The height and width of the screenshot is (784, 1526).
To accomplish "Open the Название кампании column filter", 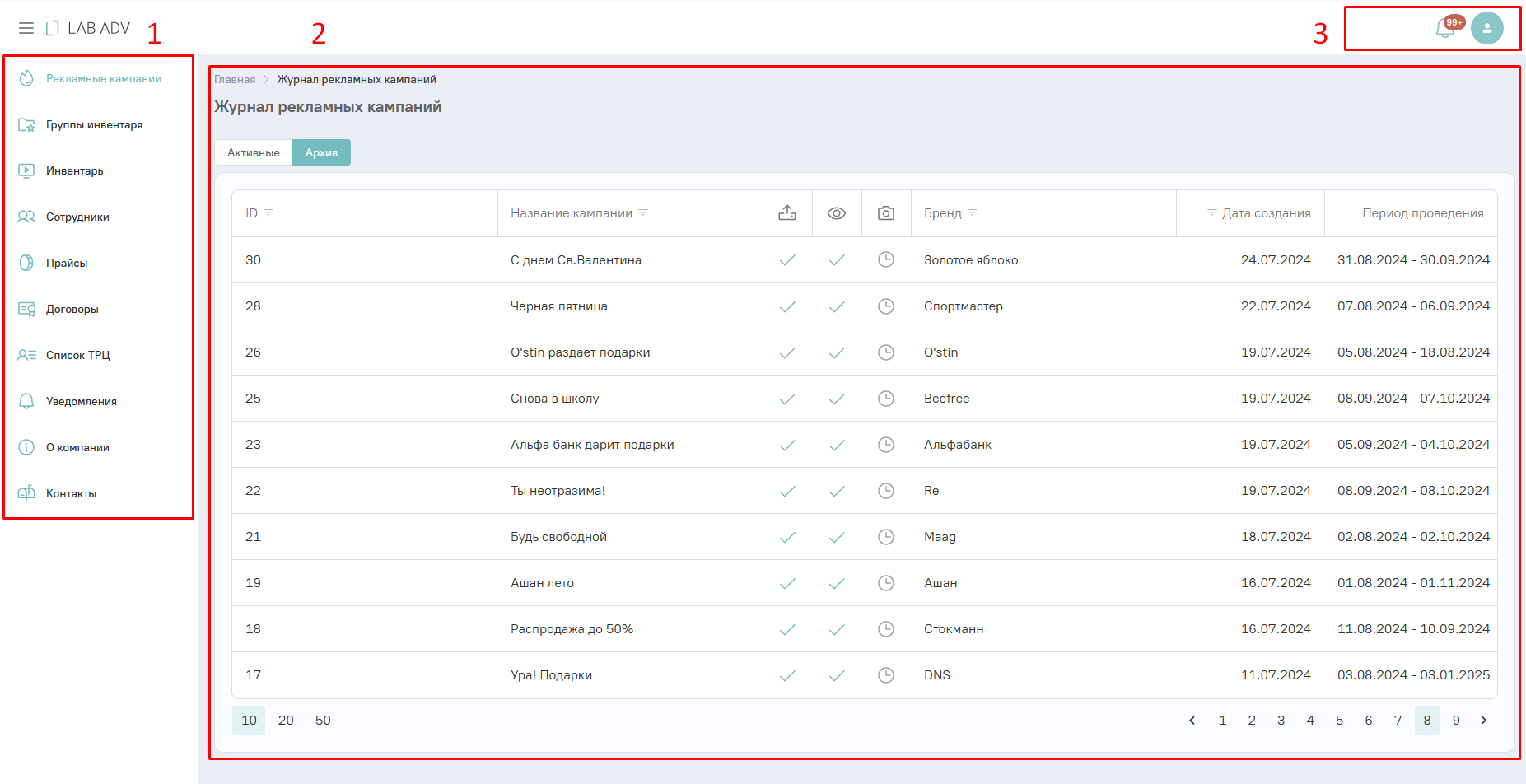I will pyautogui.click(x=643, y=212).
